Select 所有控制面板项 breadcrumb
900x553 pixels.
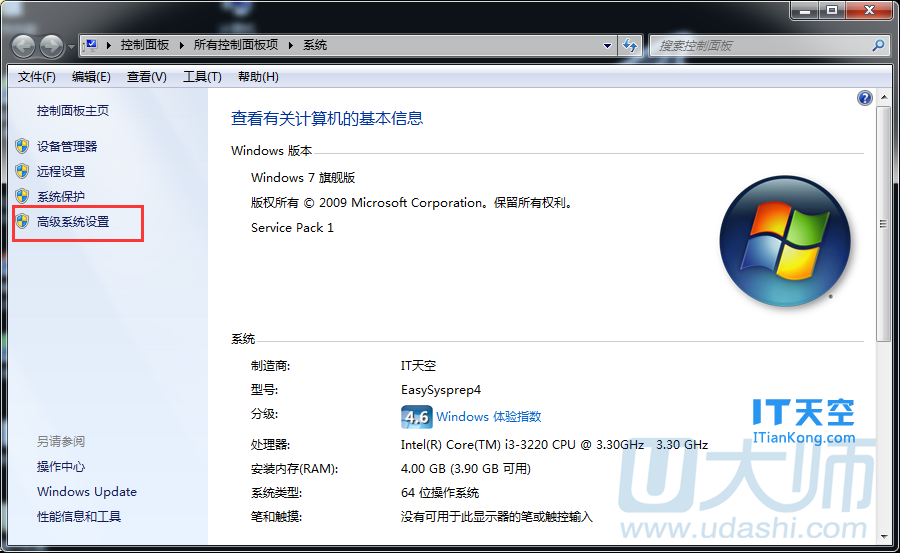236,45
